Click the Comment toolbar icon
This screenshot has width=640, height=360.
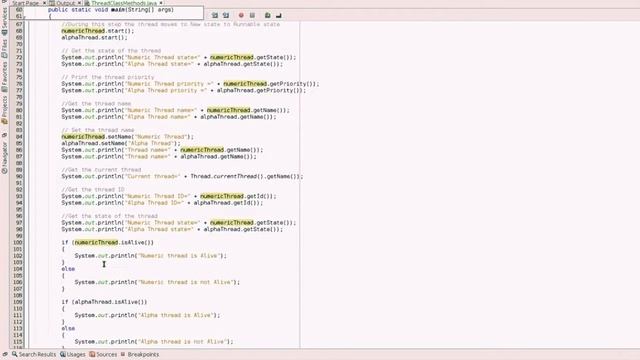(267, 16)
